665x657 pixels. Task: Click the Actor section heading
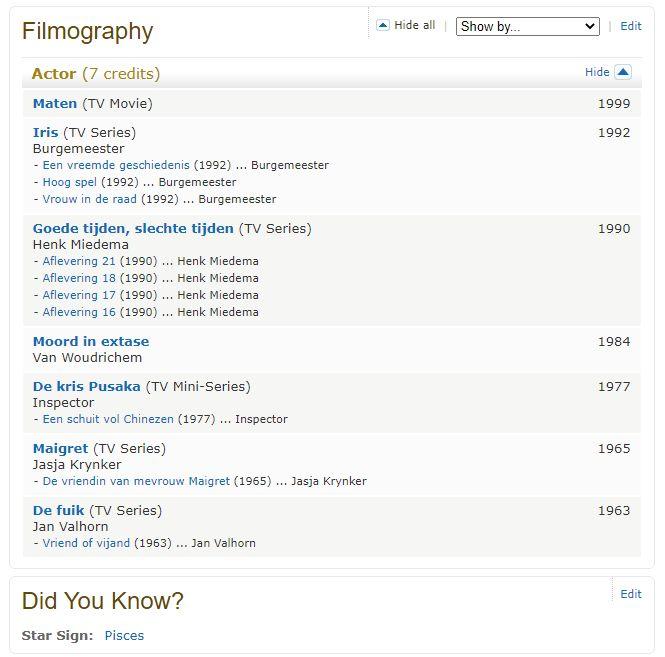coord(54,73)
